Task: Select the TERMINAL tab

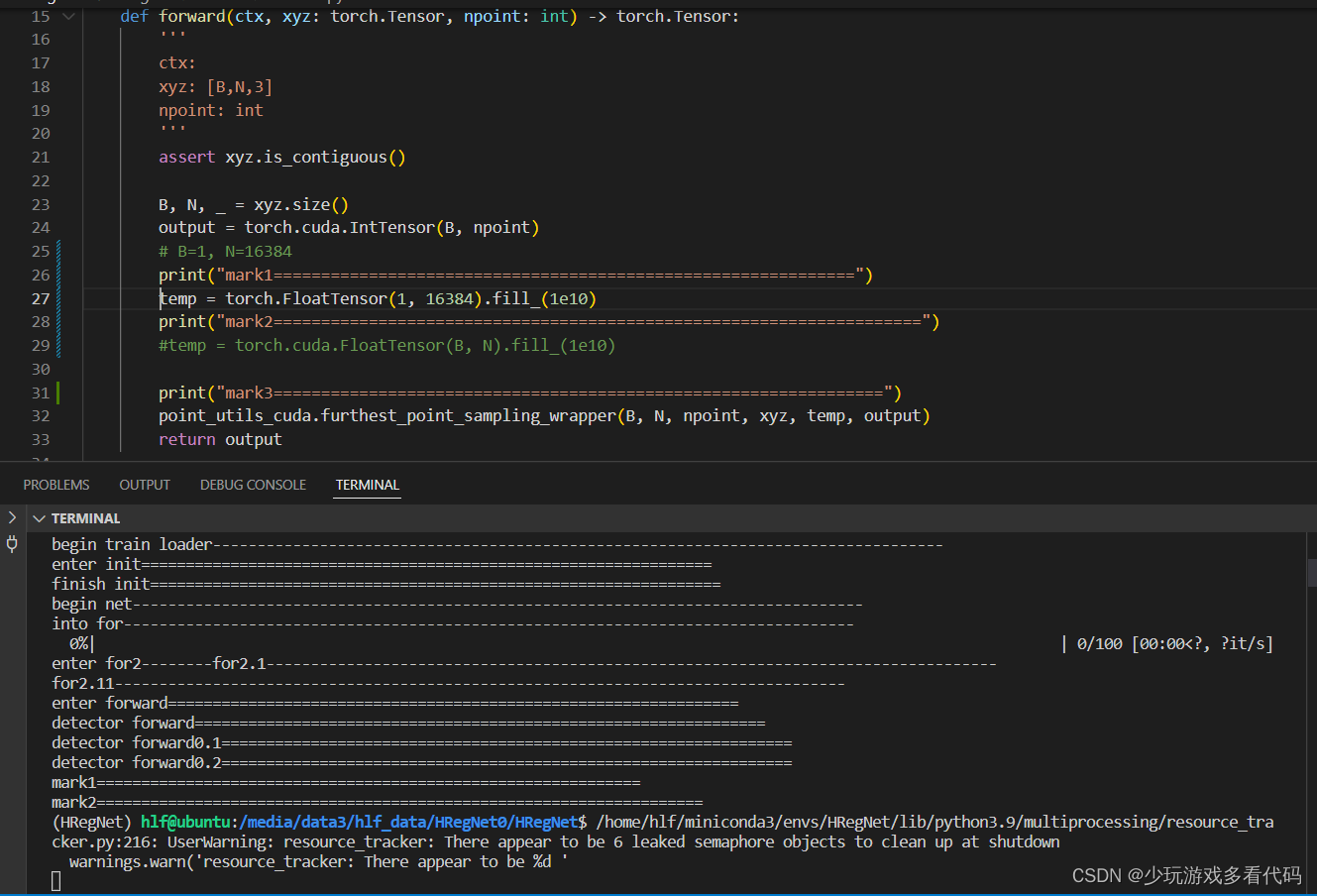Action: point(367,485)
